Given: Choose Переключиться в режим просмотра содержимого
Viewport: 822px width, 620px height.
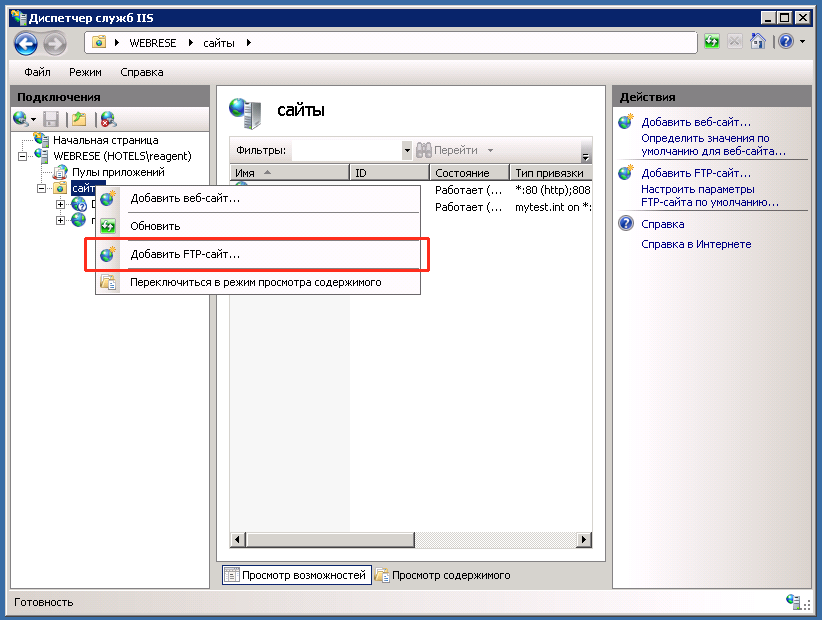Looking at the screenshot, I should point(258,282).
